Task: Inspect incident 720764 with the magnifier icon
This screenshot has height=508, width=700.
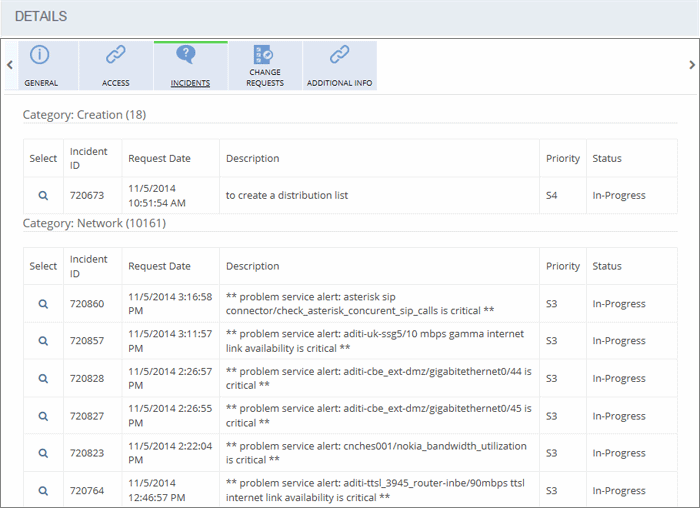Action: click(x=43, y=491)
